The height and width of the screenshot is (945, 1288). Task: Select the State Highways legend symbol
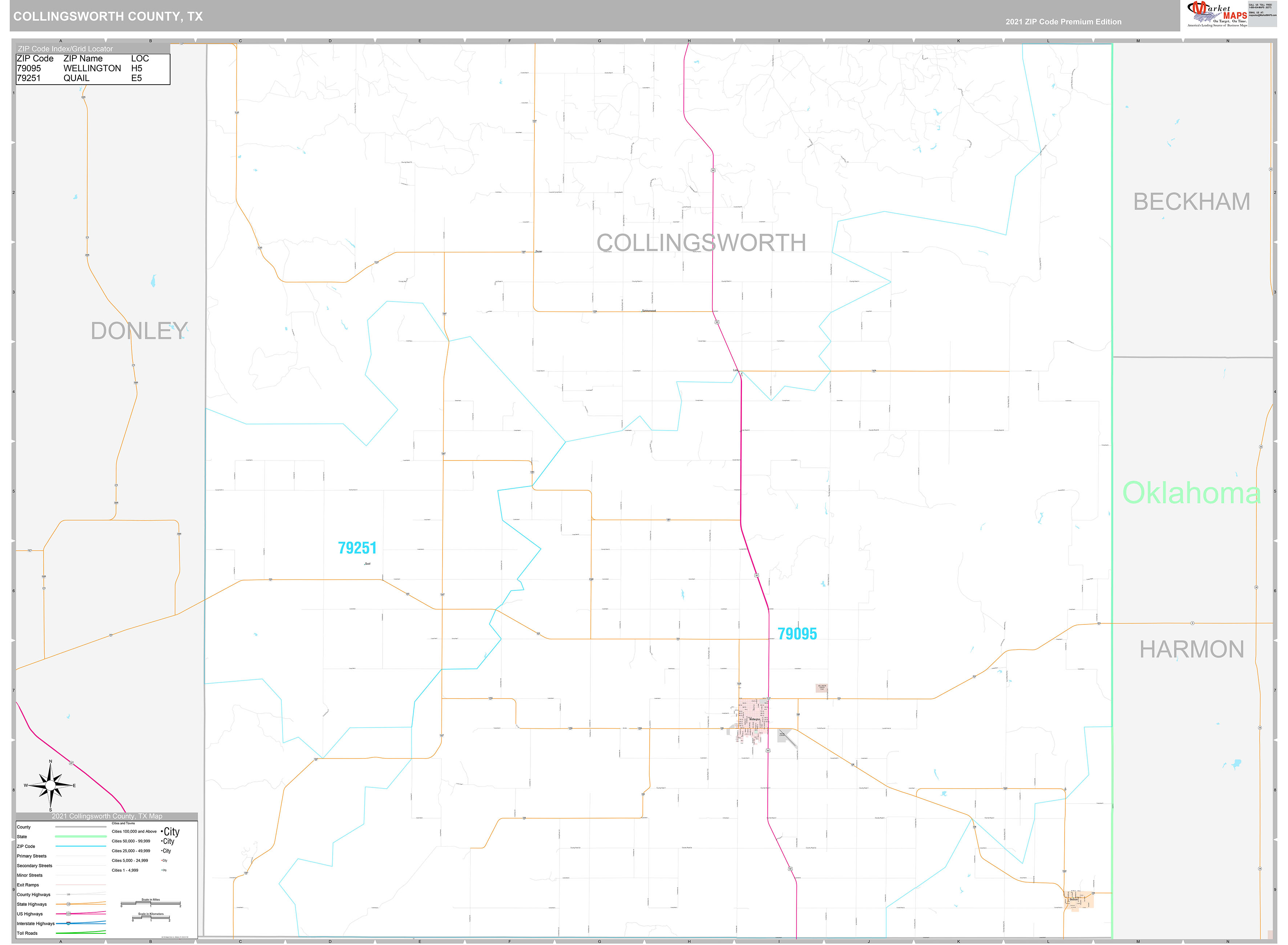click(69, 904)
